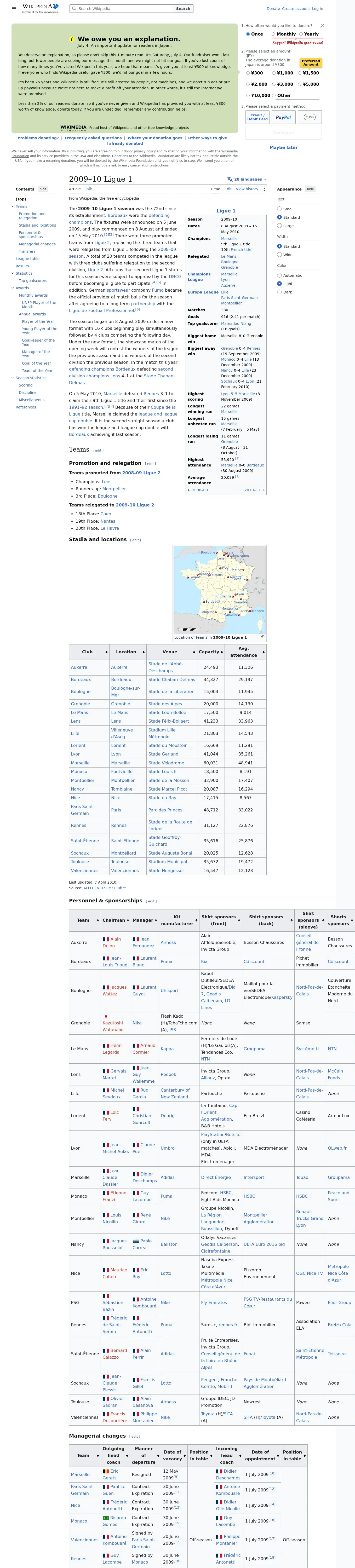Open the View history tab
The image size is (355, 1568).
coord(247,189)
